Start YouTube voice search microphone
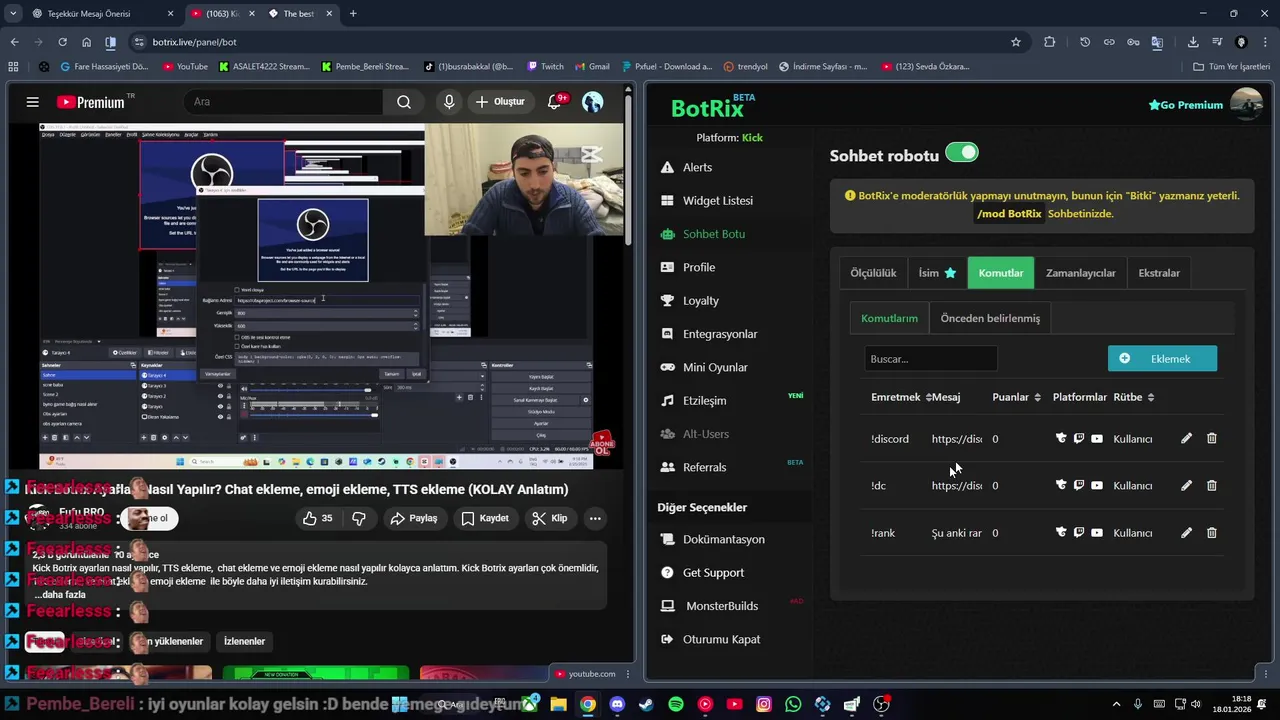This screenshot has width=1280, height=720. tap(449, 101)
